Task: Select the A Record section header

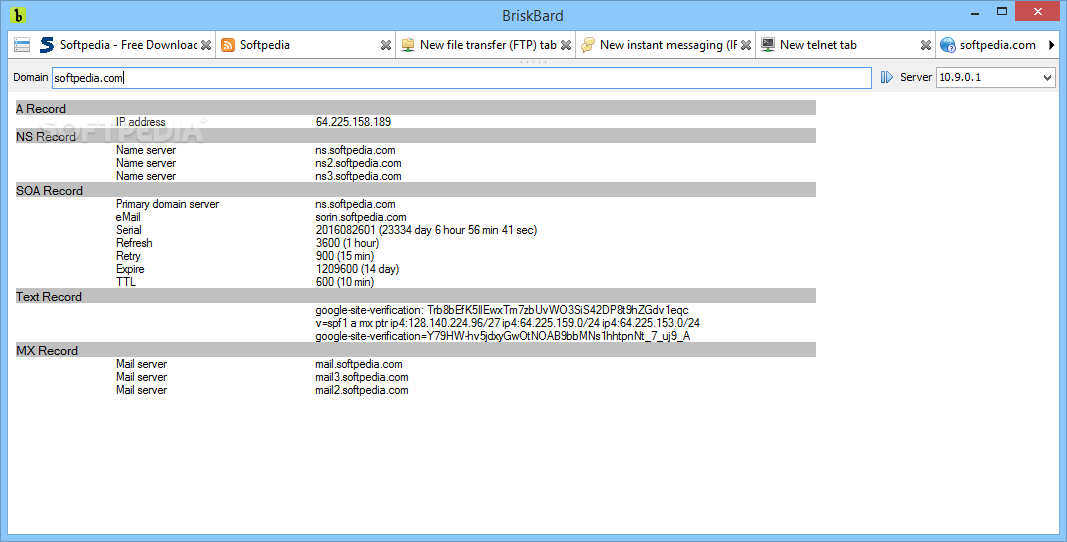Action: tap(416, 108)
